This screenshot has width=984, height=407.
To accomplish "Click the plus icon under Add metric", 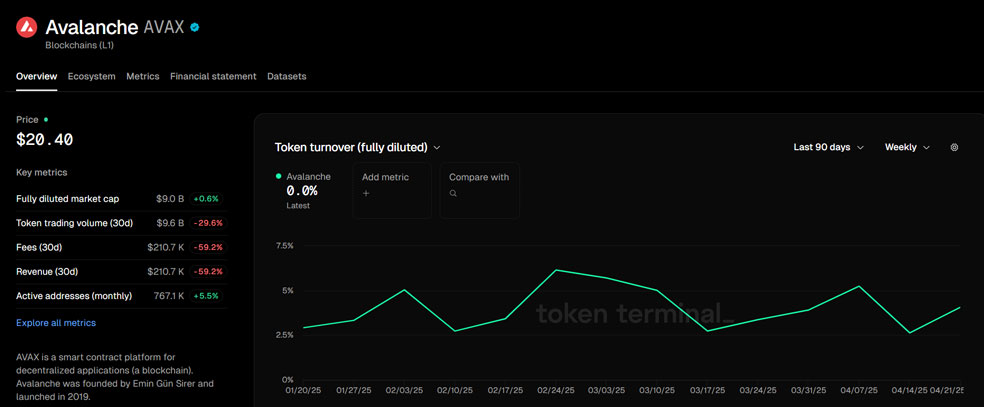I will point(366,194).
